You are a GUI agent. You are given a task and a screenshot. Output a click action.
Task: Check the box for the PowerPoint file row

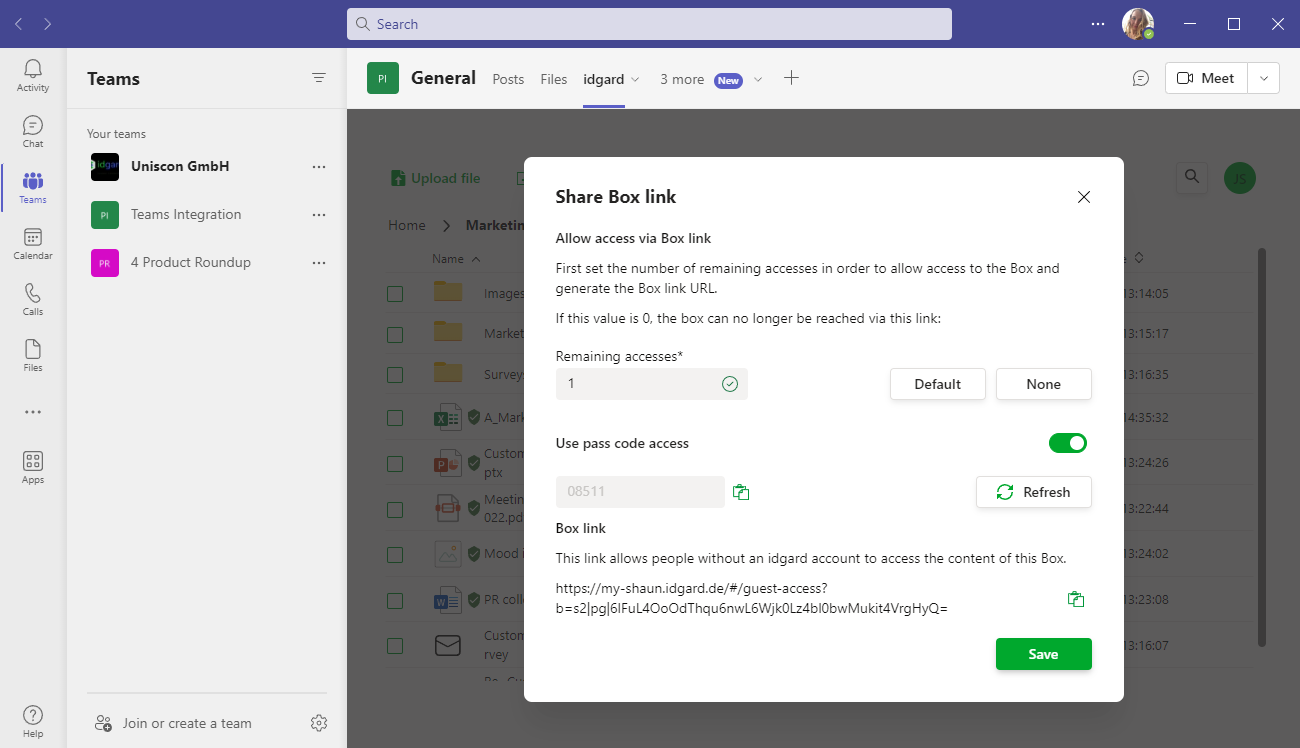(395, 464)
